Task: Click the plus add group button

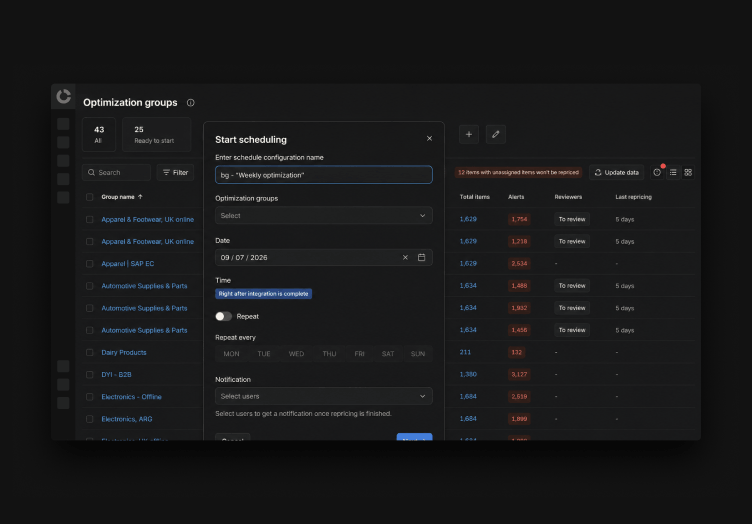Action: [x=469, y=134]
